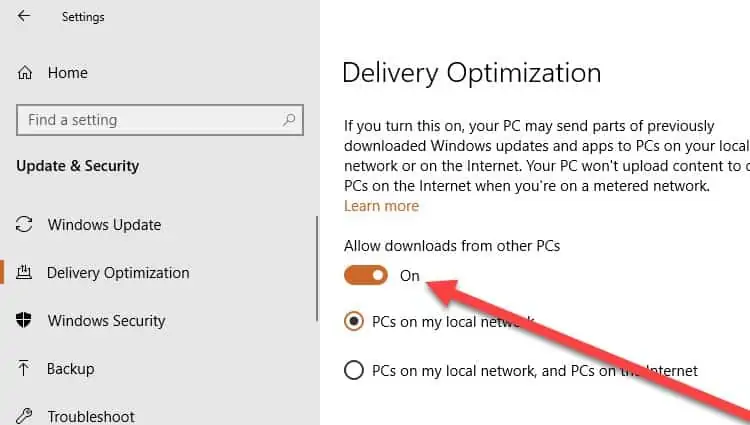Go to Settings Home
Image resolution: width=750 pixels, height=425 pixels.
pos(67,73)
